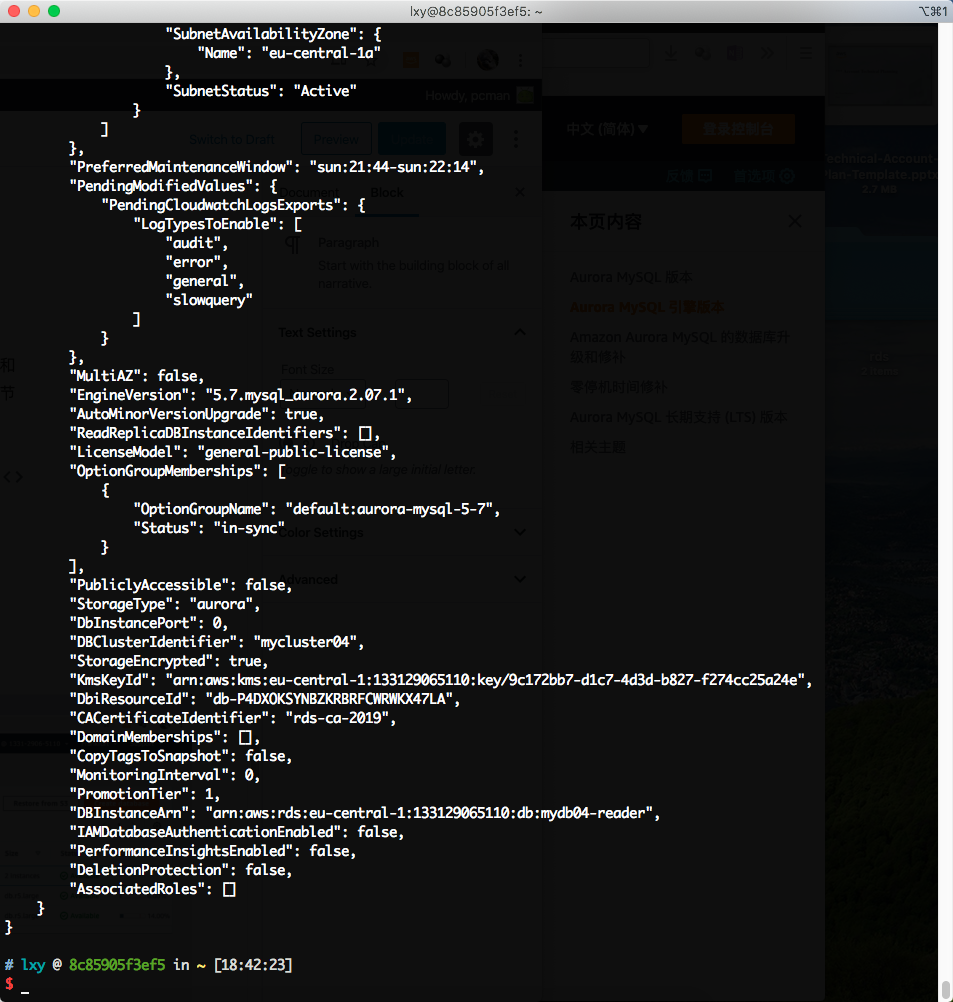Open the browser hamburger menu icon

pos(806,54)
